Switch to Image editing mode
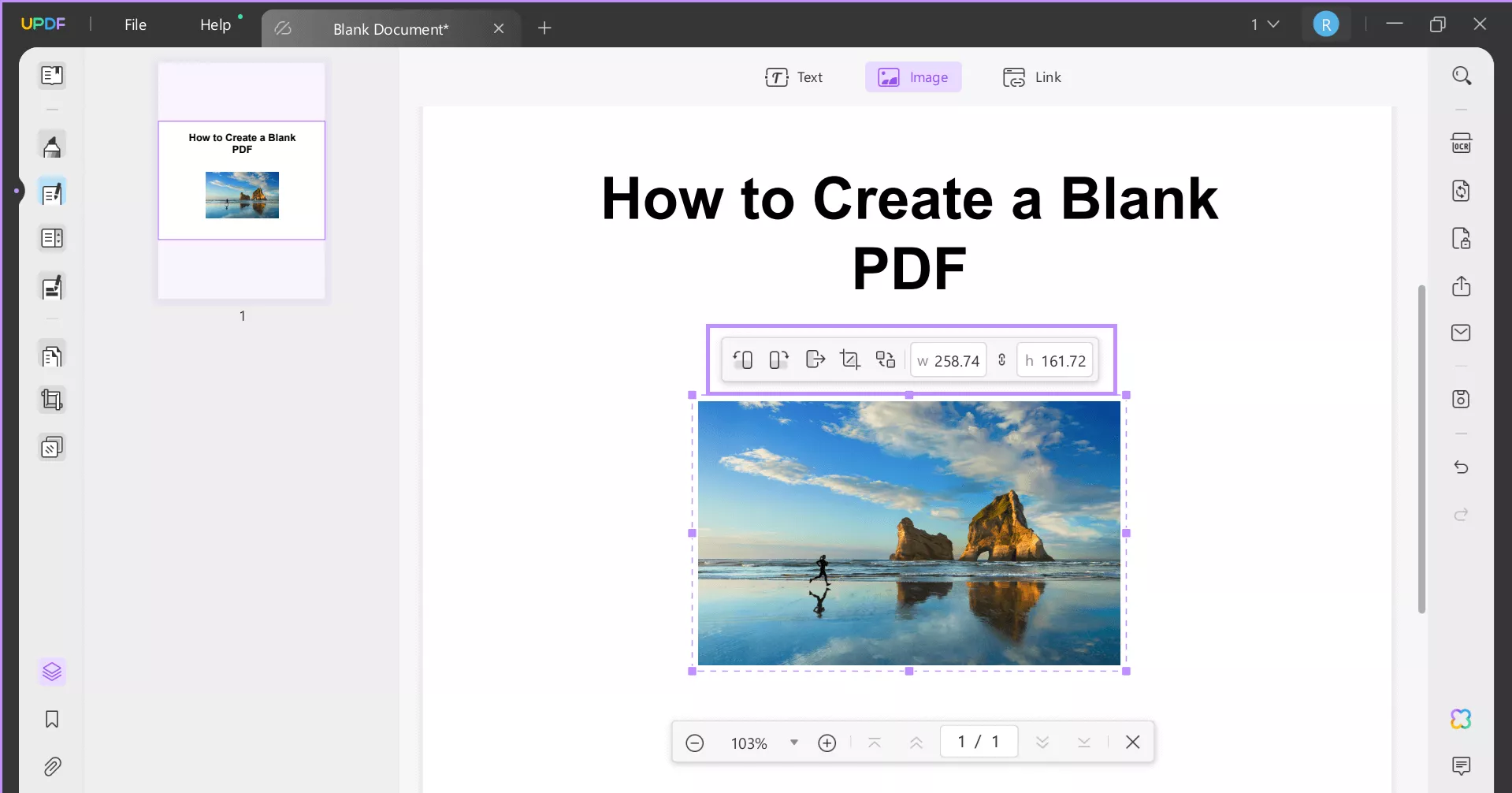Image resolution: width=1512 pixels, height=793 pixels. (x=913, y=77)
